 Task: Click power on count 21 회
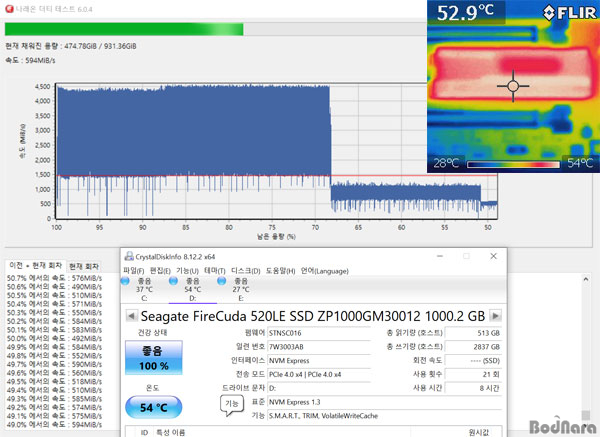(473, 374)
